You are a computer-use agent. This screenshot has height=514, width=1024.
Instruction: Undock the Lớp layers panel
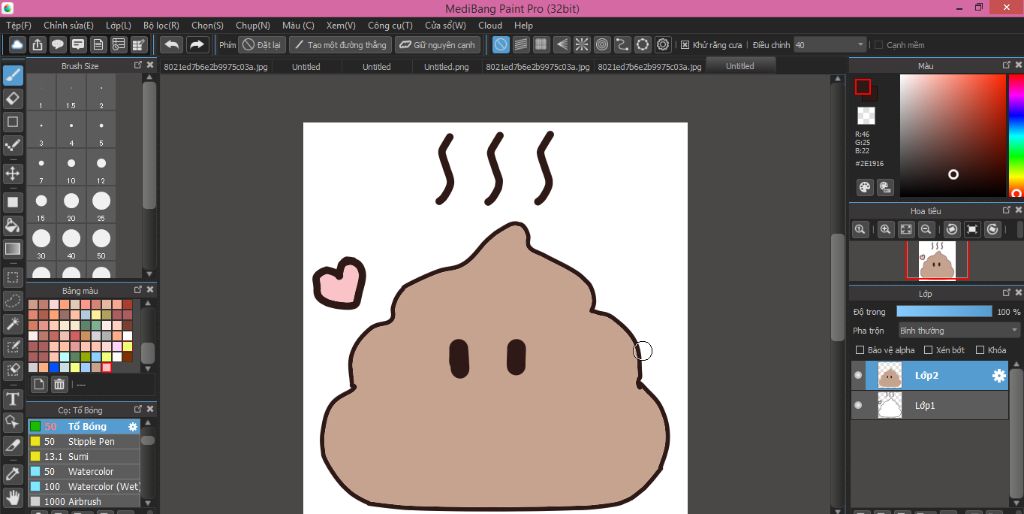coord(1006,294)
